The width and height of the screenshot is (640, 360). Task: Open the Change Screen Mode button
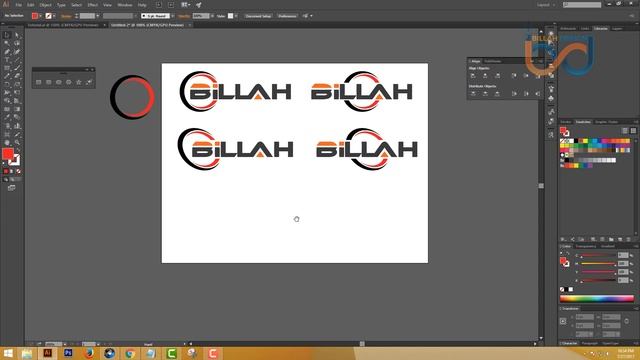click(11, 188)
